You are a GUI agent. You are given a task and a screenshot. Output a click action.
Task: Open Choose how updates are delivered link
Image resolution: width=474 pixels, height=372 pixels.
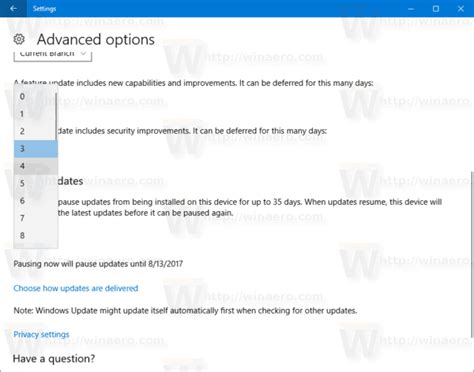coord(76,288)
